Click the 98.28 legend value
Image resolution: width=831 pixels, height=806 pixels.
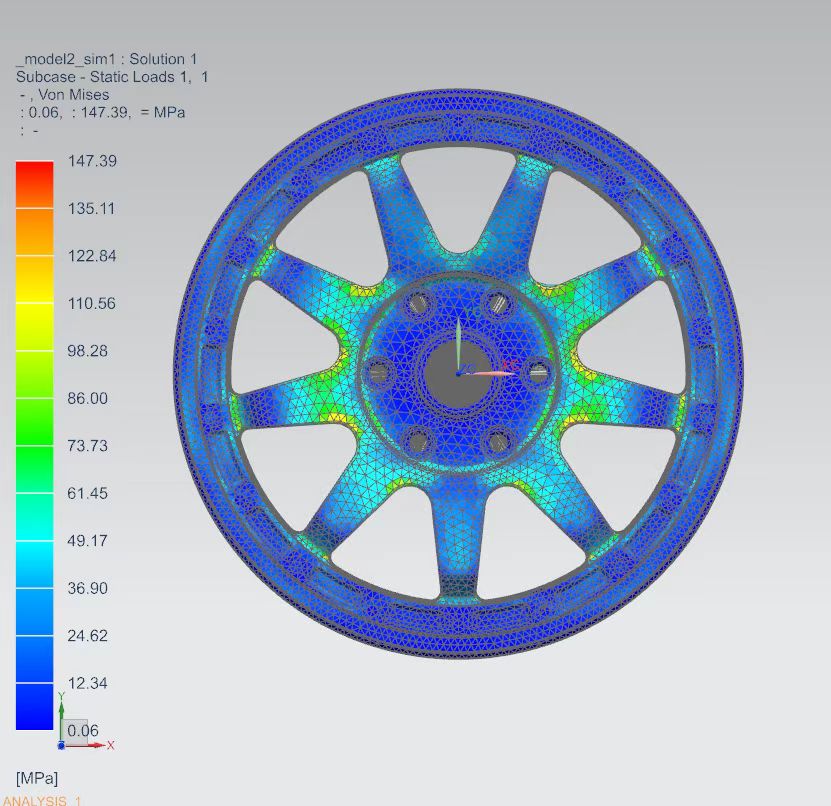pyautogui.click(x=87, y=351)
